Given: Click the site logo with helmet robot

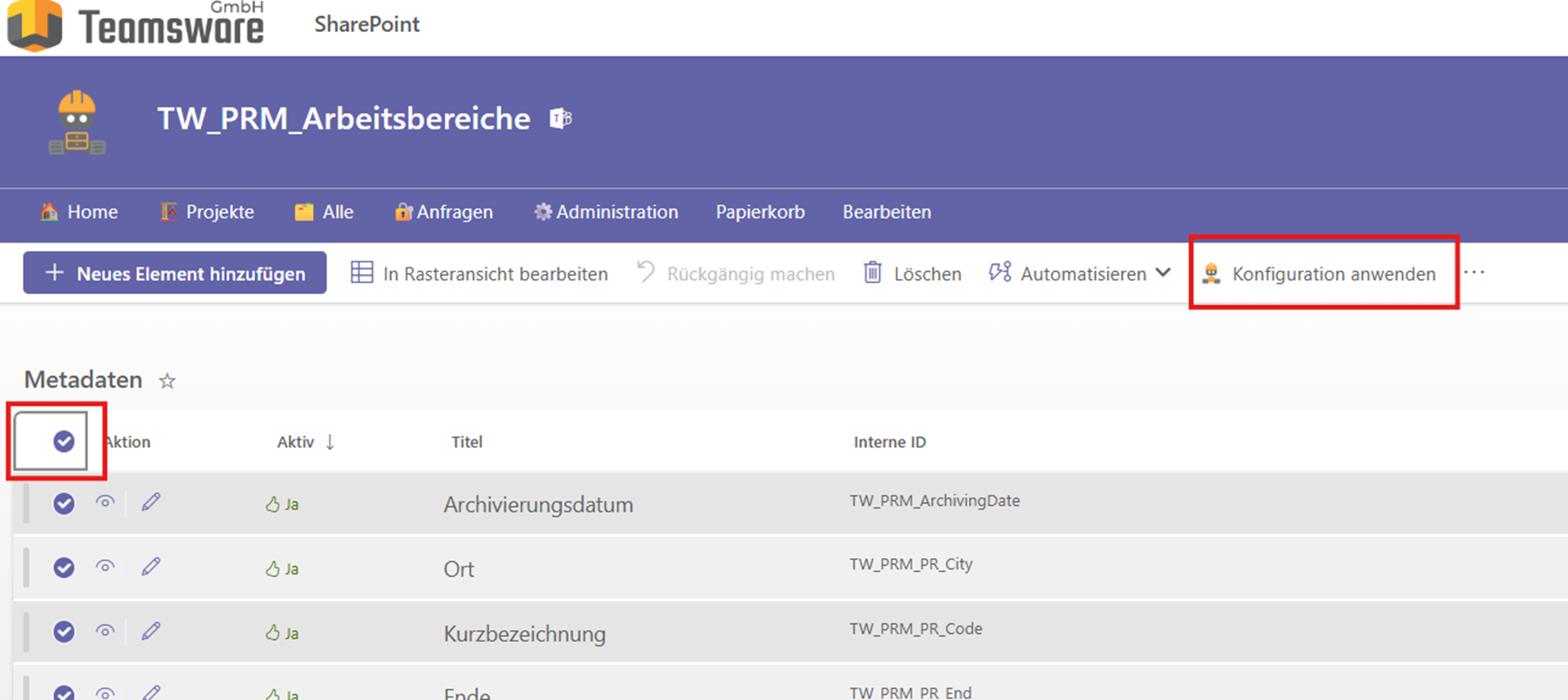Looking at the screenshot, I should point(77,122).
